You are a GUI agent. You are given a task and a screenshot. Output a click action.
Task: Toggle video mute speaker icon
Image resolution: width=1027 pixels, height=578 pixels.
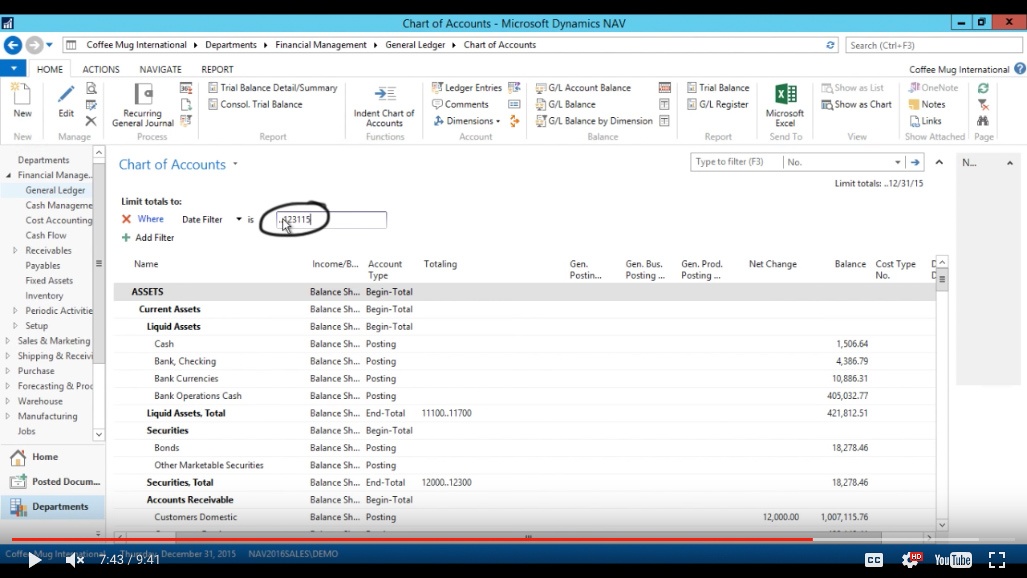[x=75, y=560]
